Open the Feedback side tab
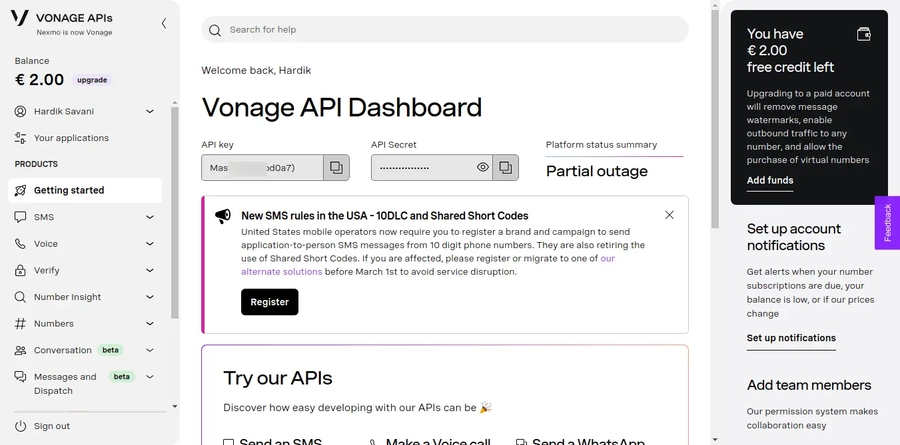Image resolution: width=900 pixels, height=445 pixels. pyautogui.click(x=887, y=222)
